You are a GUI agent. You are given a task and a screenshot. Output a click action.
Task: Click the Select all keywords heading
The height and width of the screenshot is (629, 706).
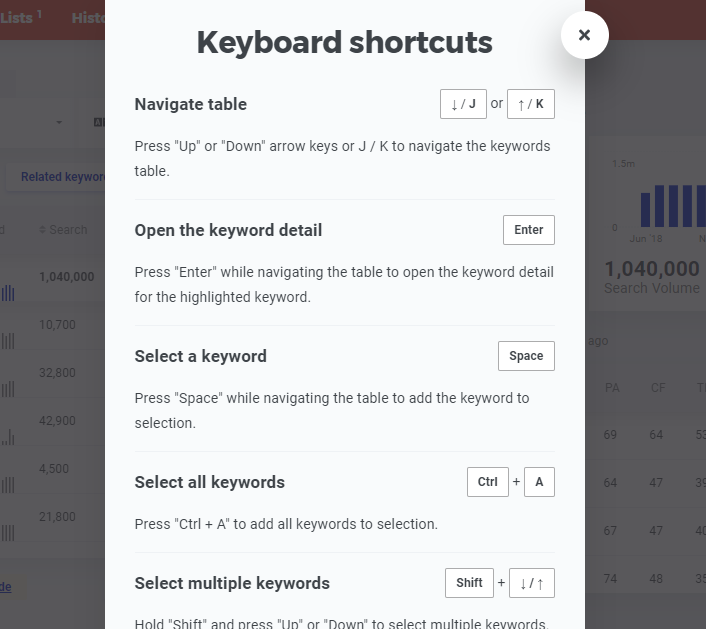(x=209, y=482)
